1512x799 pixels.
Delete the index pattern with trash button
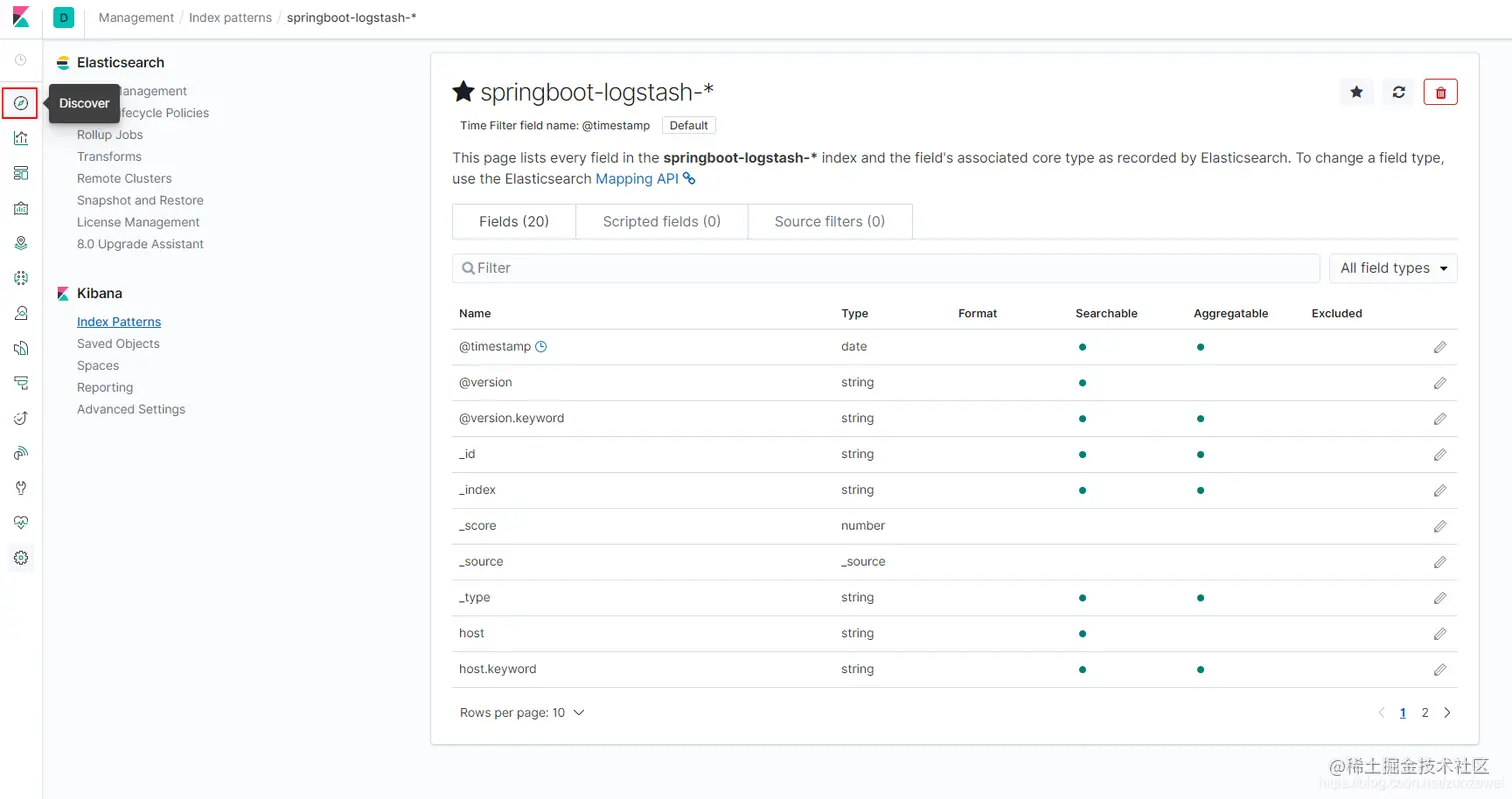pyautogui.click(x=1440, y=92)
